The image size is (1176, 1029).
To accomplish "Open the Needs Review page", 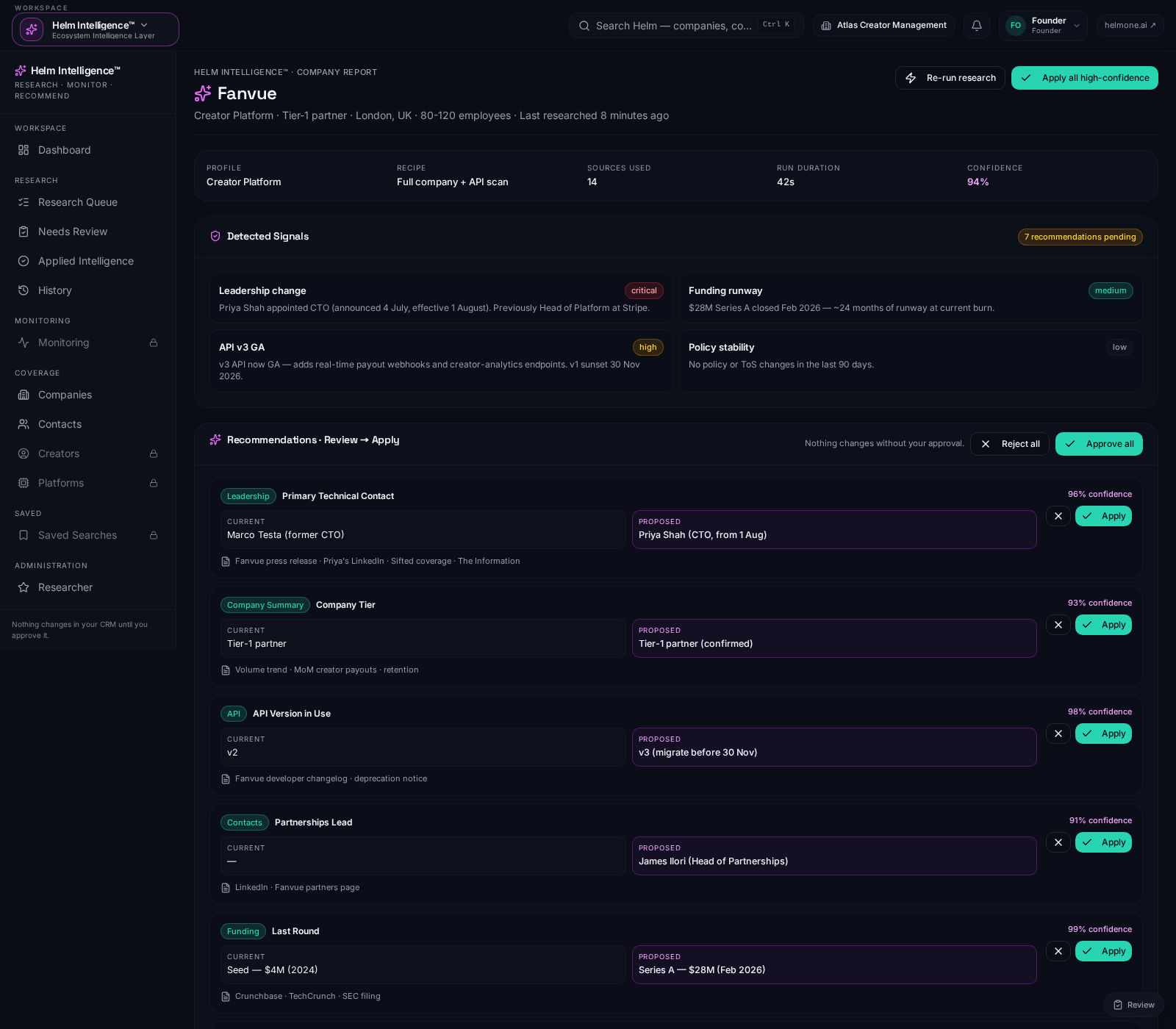I will click(88, 232).
